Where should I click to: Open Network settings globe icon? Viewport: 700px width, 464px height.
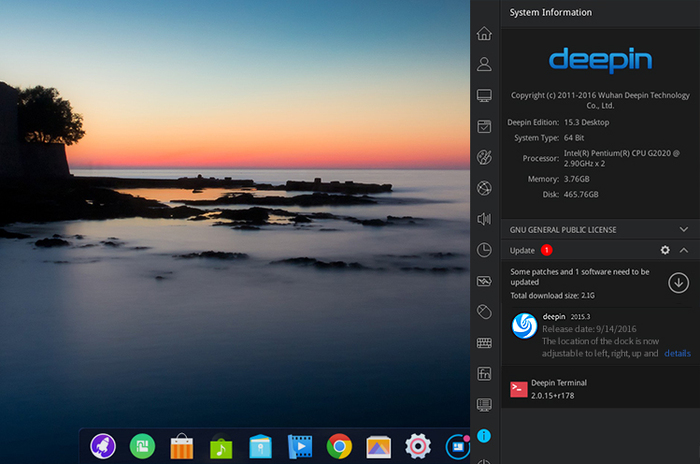pyautogui.click(x=484, y=188)
